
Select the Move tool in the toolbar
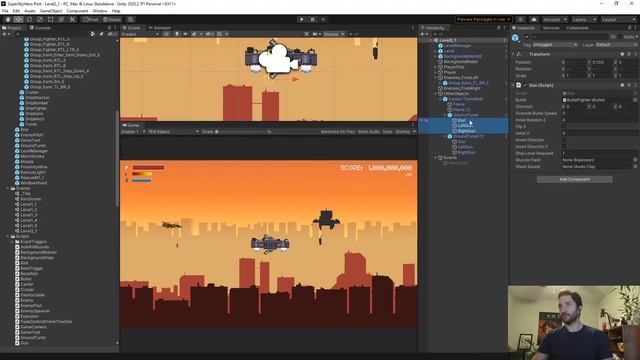pos(18,19)
